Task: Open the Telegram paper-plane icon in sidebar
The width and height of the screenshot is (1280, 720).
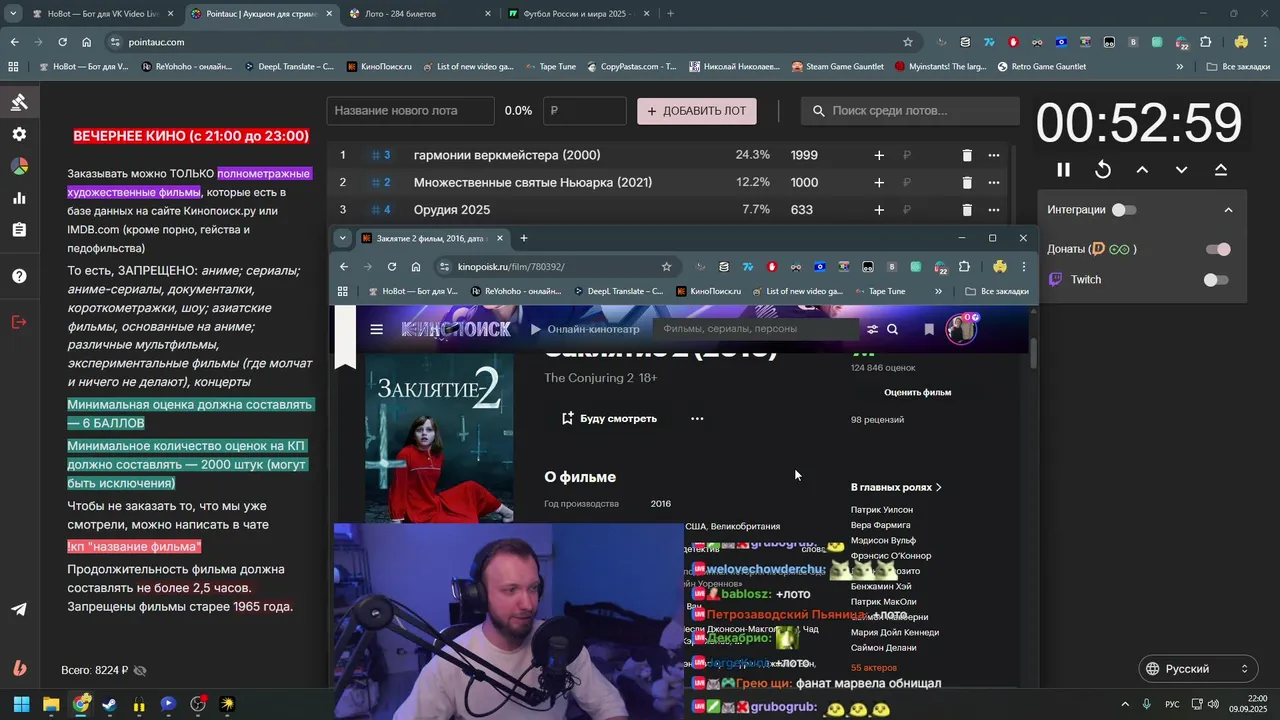Action: pos(19,609)
